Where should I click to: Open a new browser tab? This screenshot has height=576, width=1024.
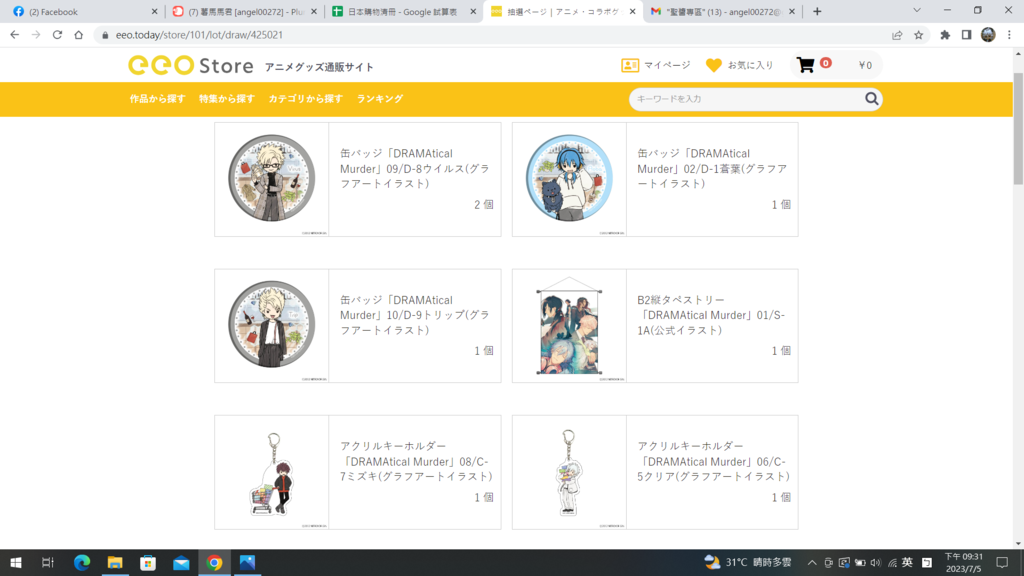(817, 11)
